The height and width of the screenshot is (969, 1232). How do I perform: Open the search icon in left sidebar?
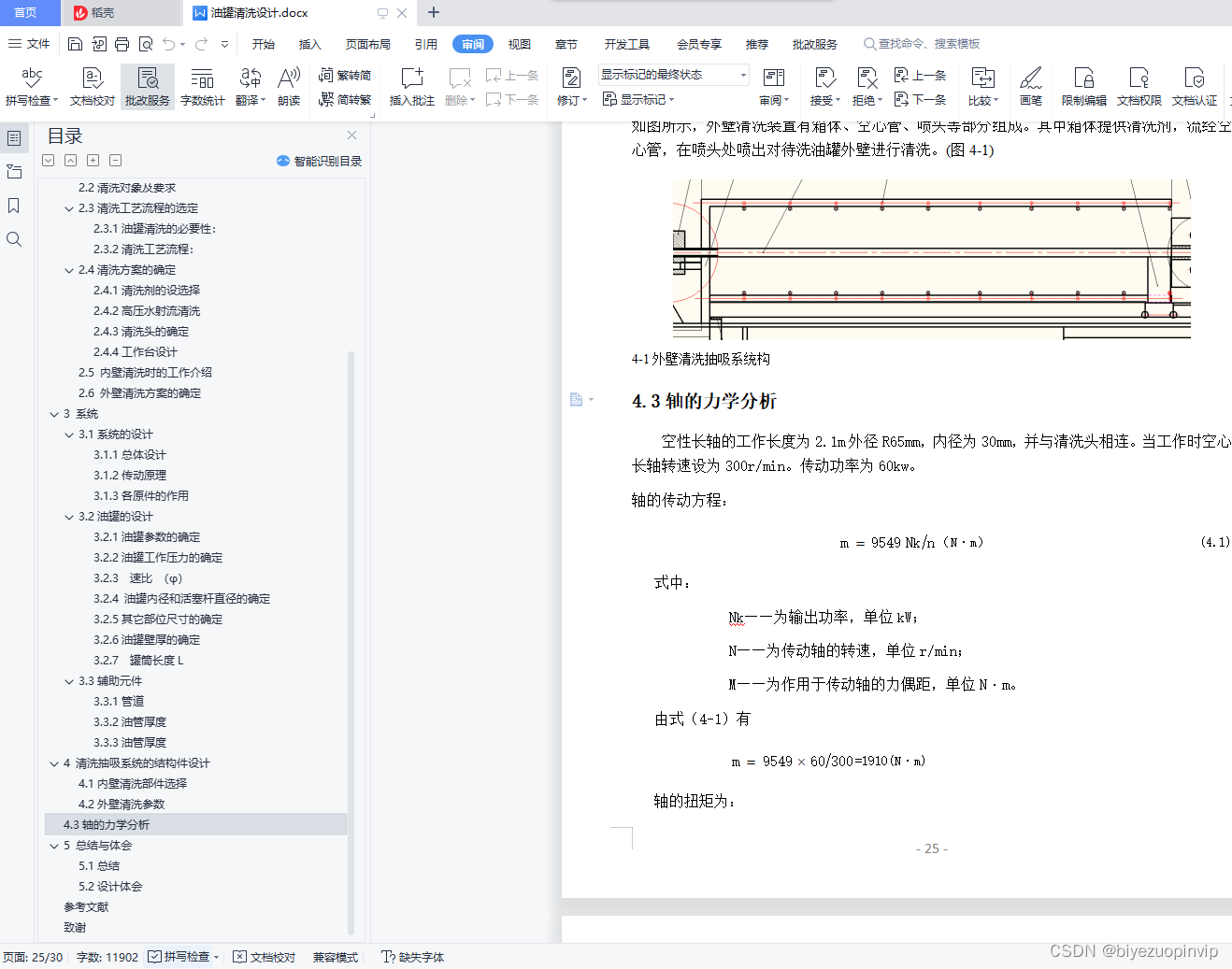pyautogui.click(x=14, y=239)
